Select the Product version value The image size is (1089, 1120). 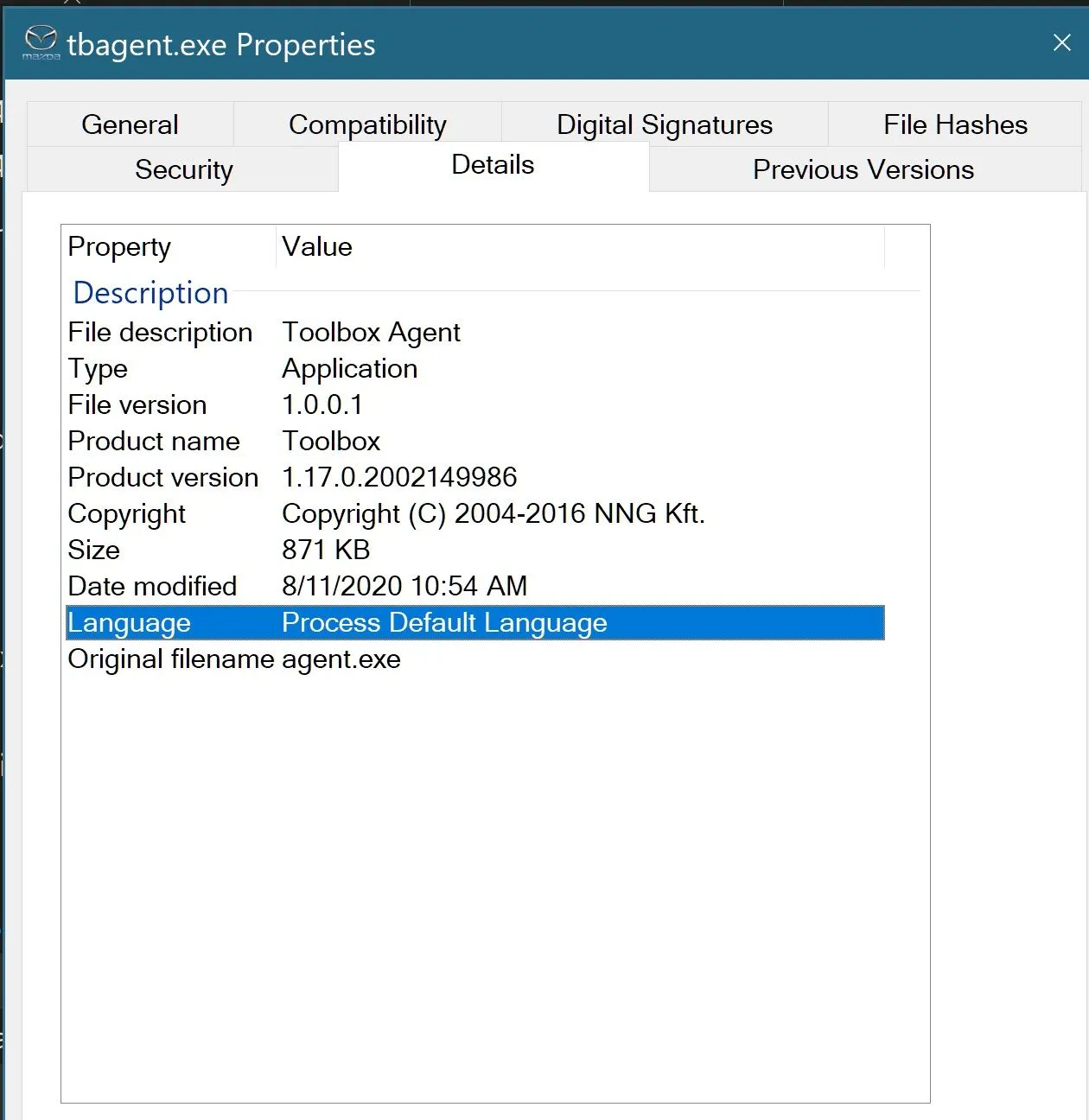[x=399, y=478]
